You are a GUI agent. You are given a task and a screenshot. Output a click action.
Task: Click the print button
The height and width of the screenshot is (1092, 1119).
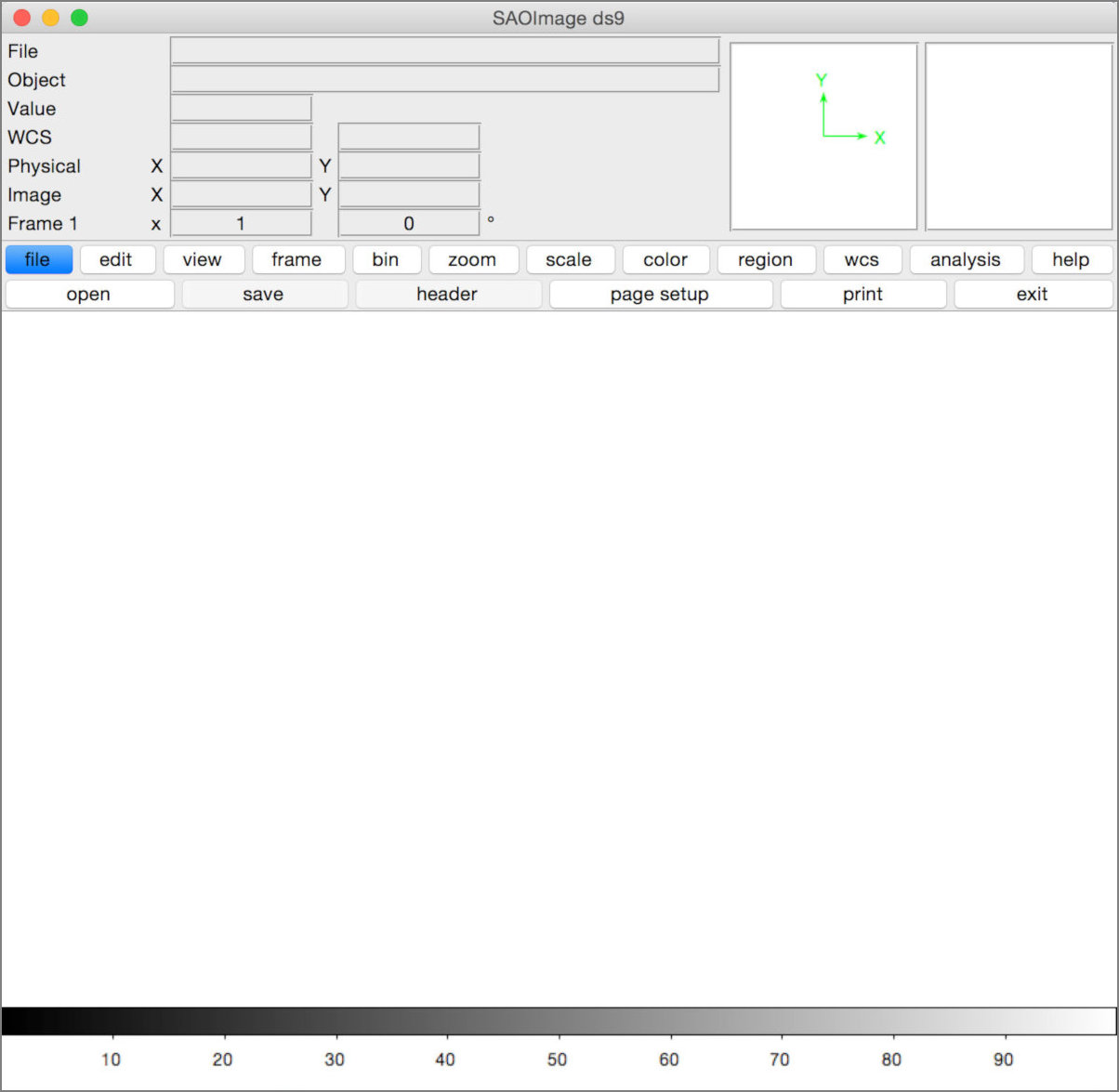862,294
